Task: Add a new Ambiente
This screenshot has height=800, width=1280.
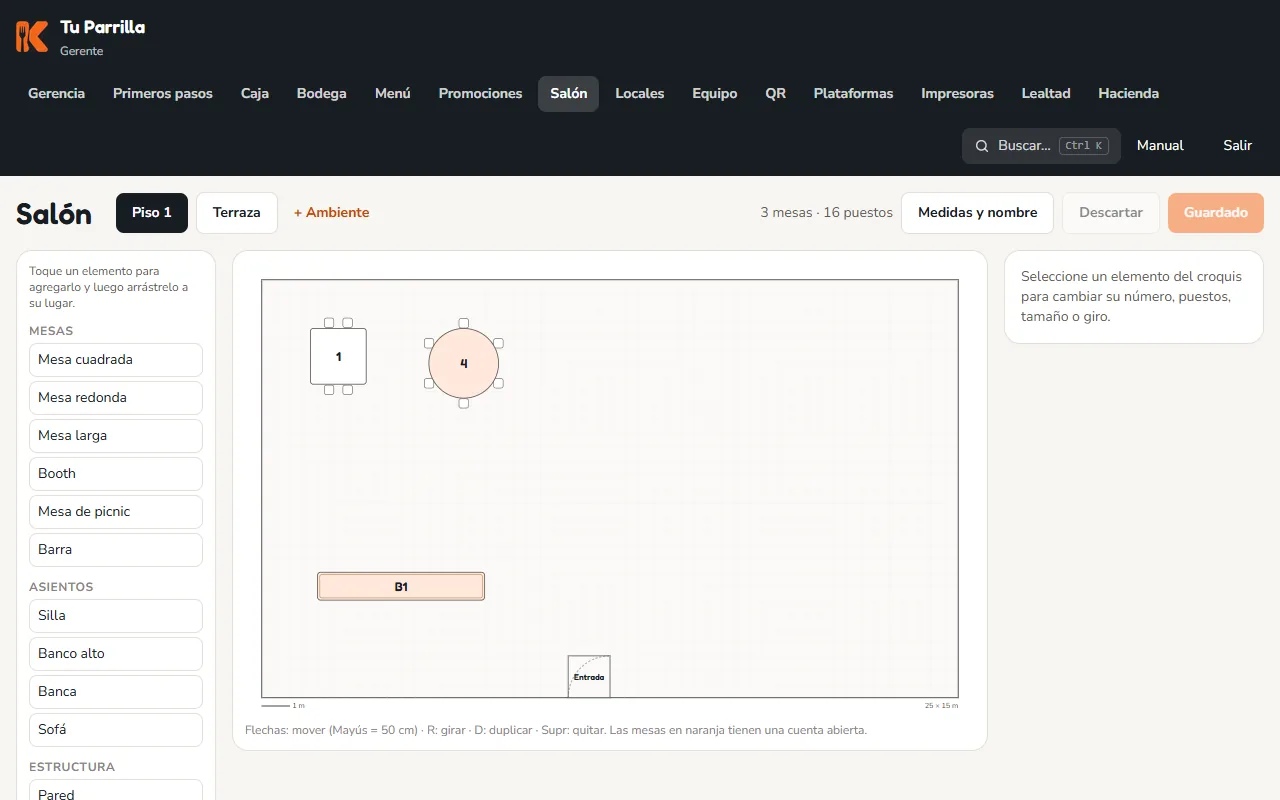Action: coord(332,213)
